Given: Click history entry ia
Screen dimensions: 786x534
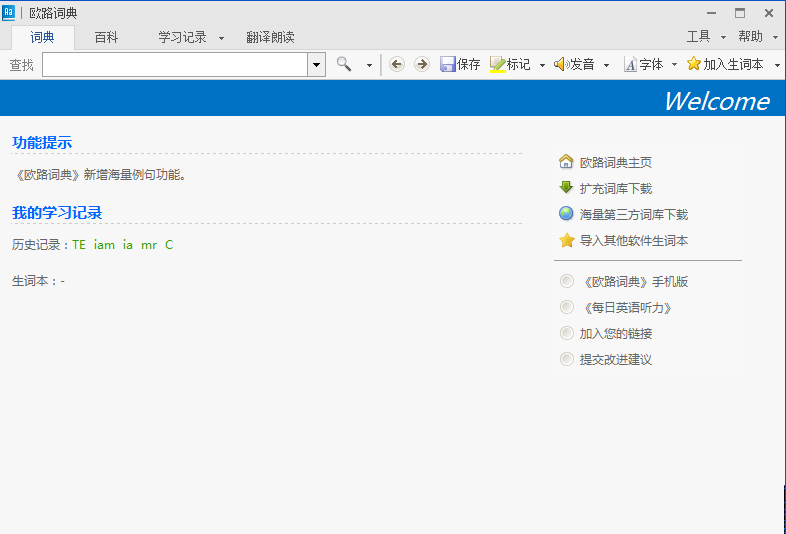Looking at the screenshot, I should (128, 245).
